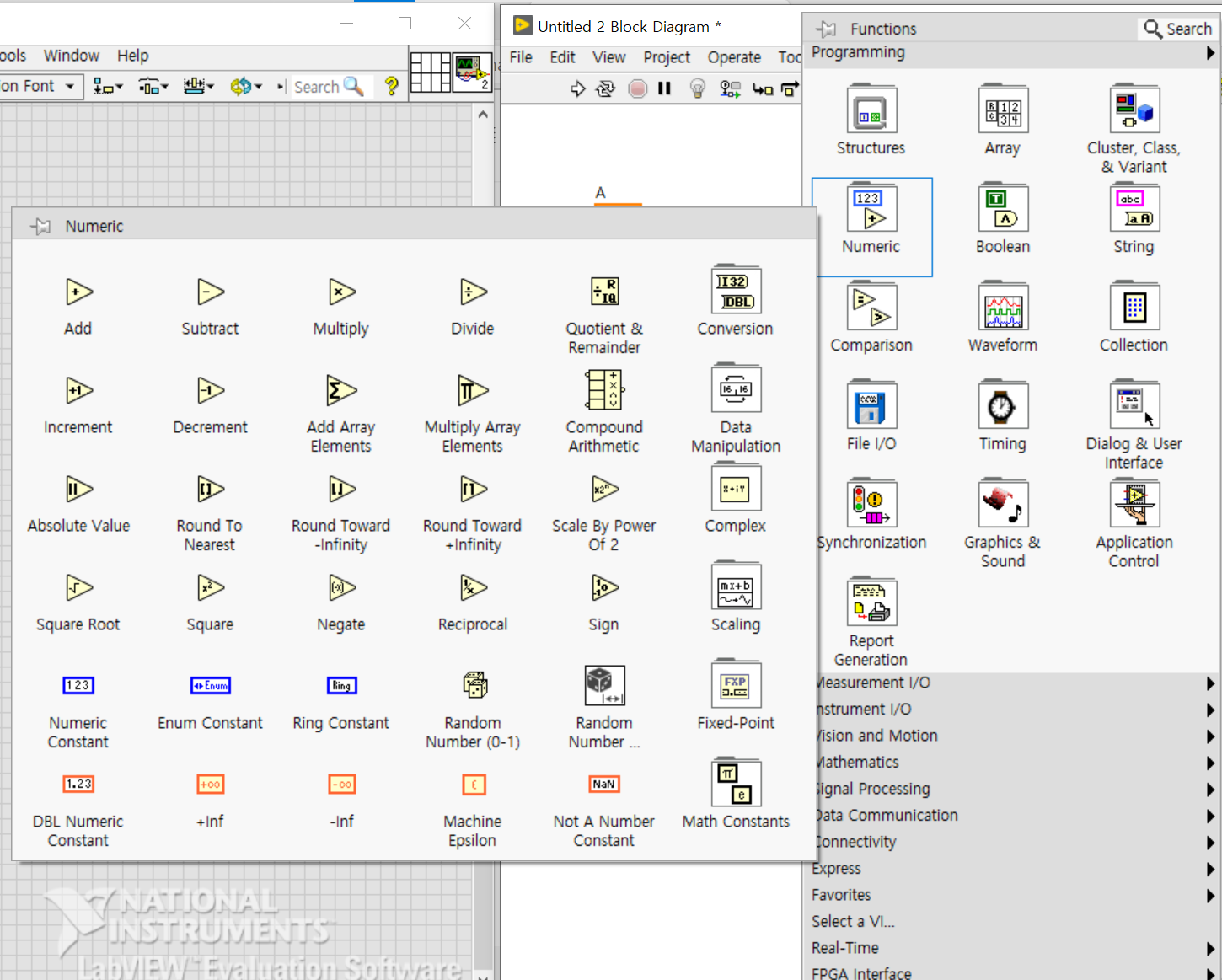1222x980 pixels.
Task: Place a Ring Constant
Action: [341, 686]
